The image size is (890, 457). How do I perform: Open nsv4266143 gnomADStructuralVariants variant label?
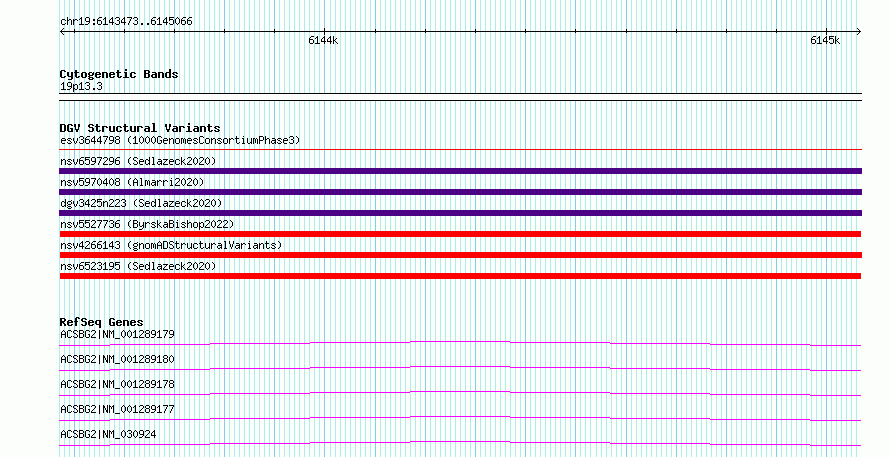coord(171,245)
